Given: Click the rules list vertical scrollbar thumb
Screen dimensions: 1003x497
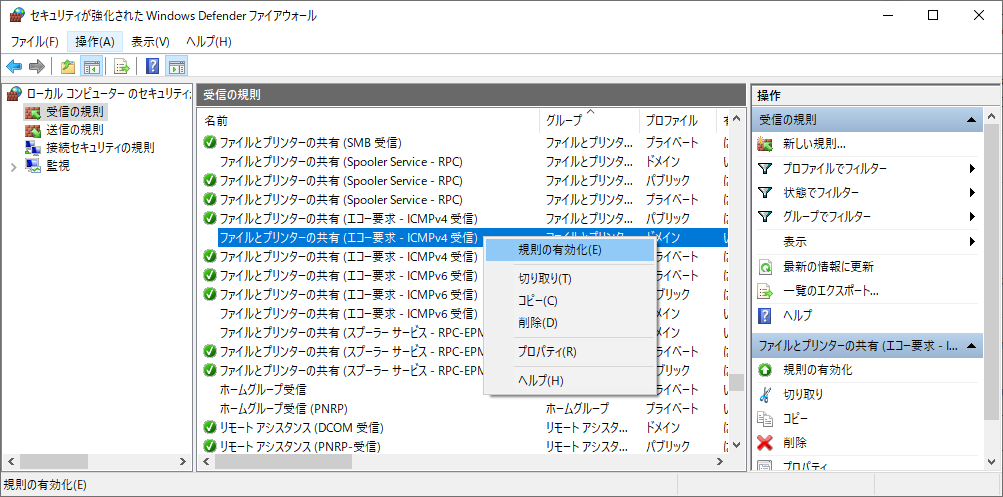Looking at the screenshot, I should tap(736, 382).
